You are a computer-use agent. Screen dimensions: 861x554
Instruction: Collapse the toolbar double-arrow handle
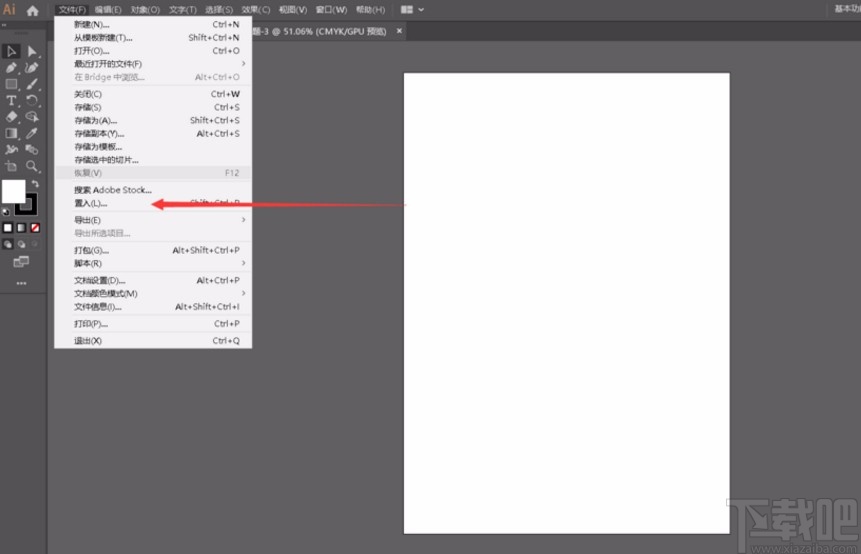[x=4, y=25]
